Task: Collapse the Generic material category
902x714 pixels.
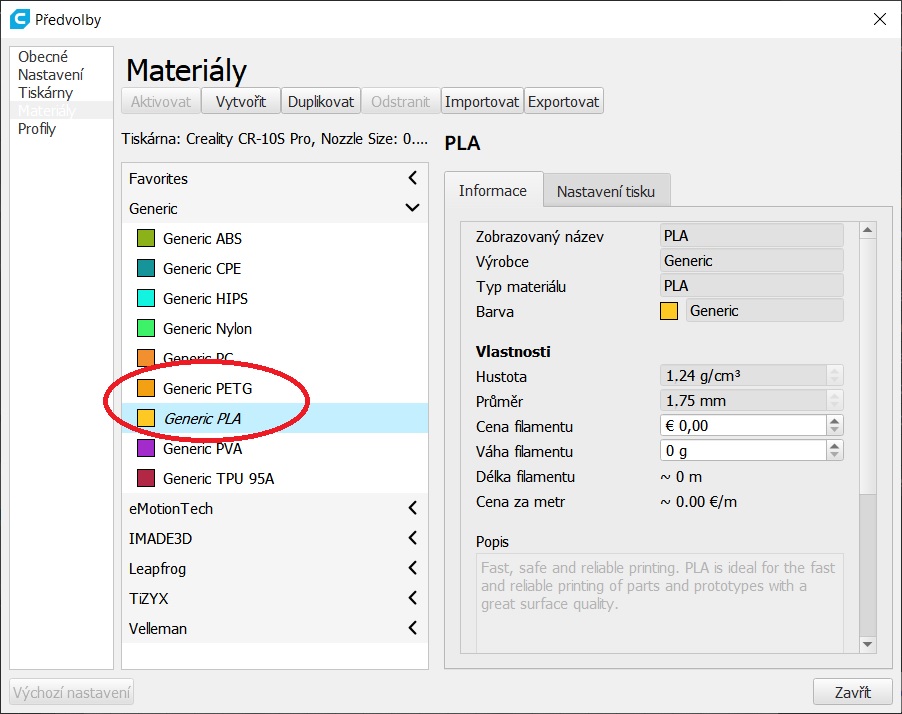Action: click(412, 209)
